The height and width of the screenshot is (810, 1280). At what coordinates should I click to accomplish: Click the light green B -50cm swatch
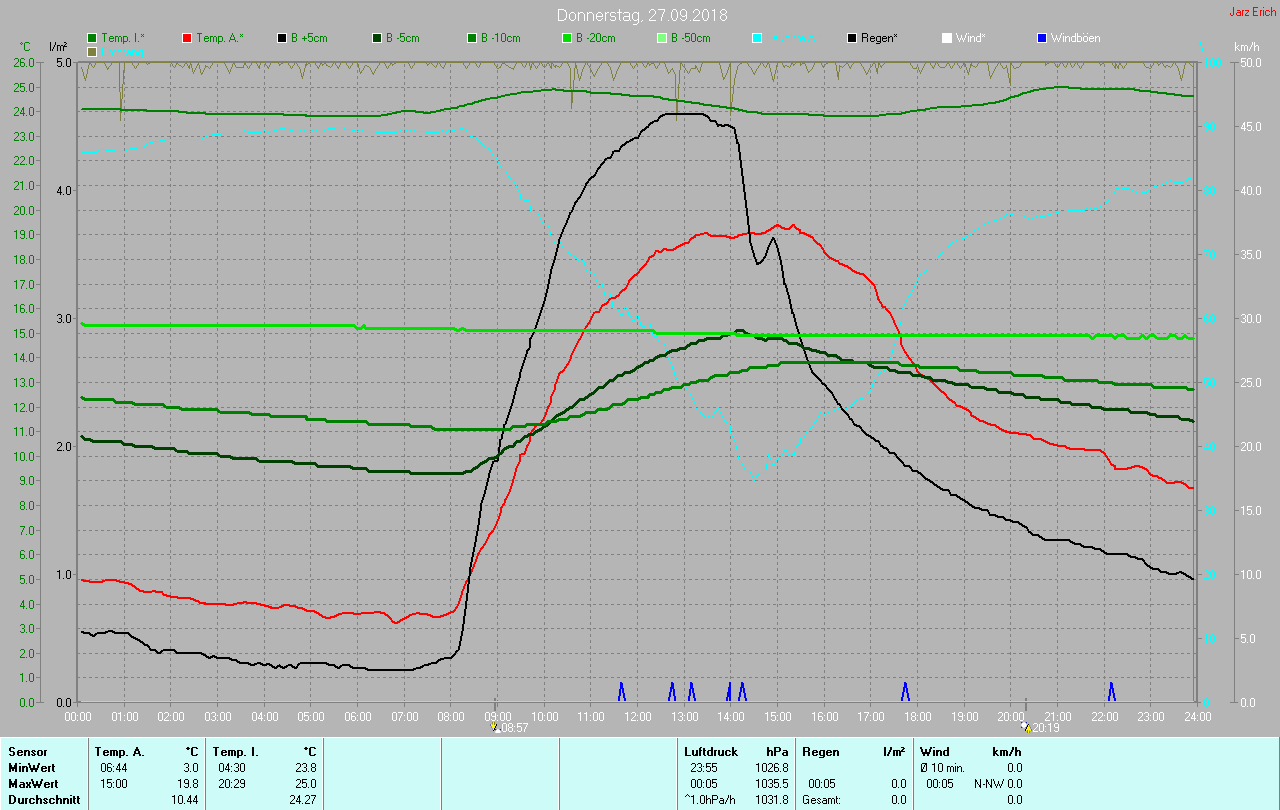[x=661, y=38]
